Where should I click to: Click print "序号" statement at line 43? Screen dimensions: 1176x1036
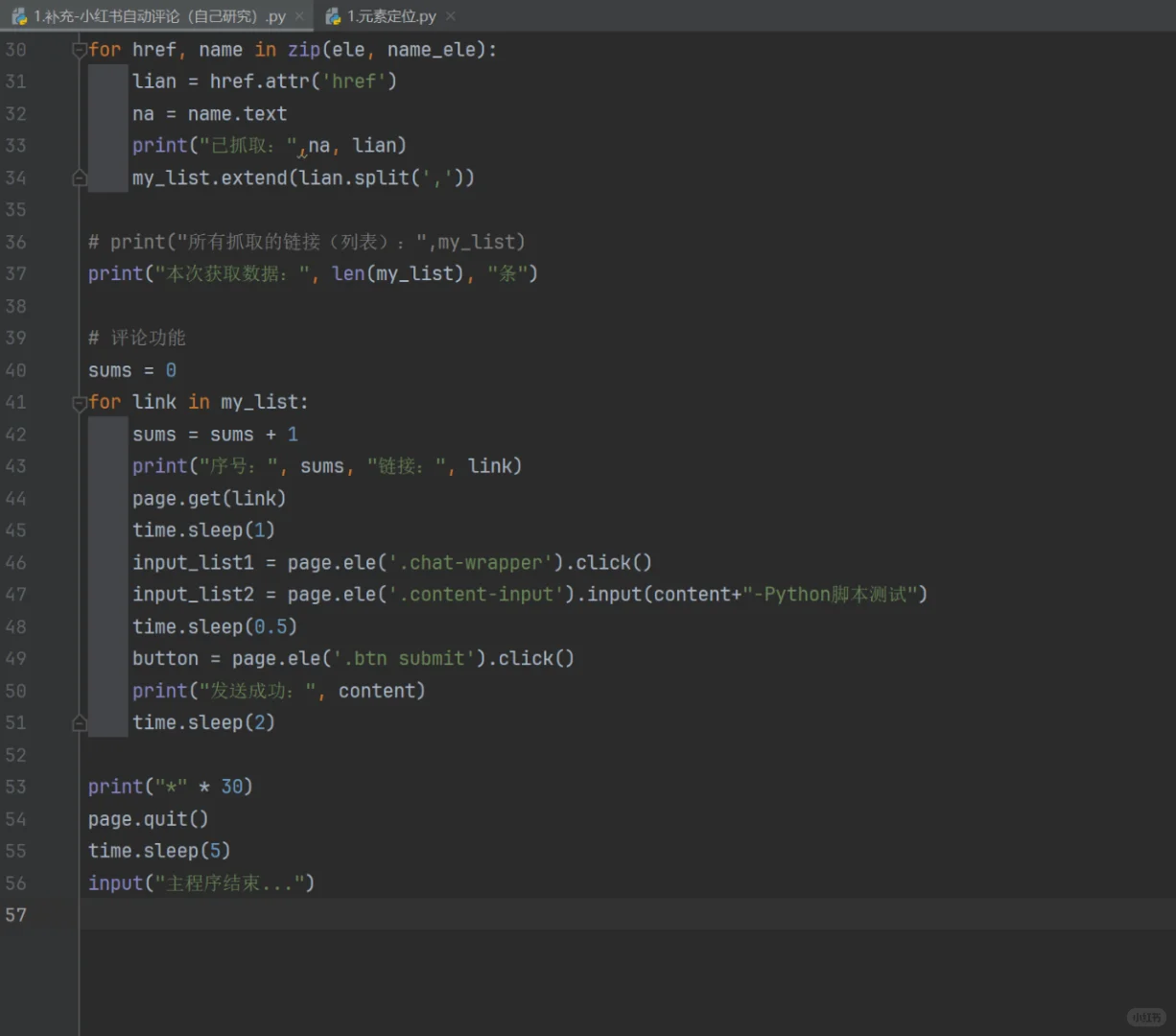coord(327,466)
